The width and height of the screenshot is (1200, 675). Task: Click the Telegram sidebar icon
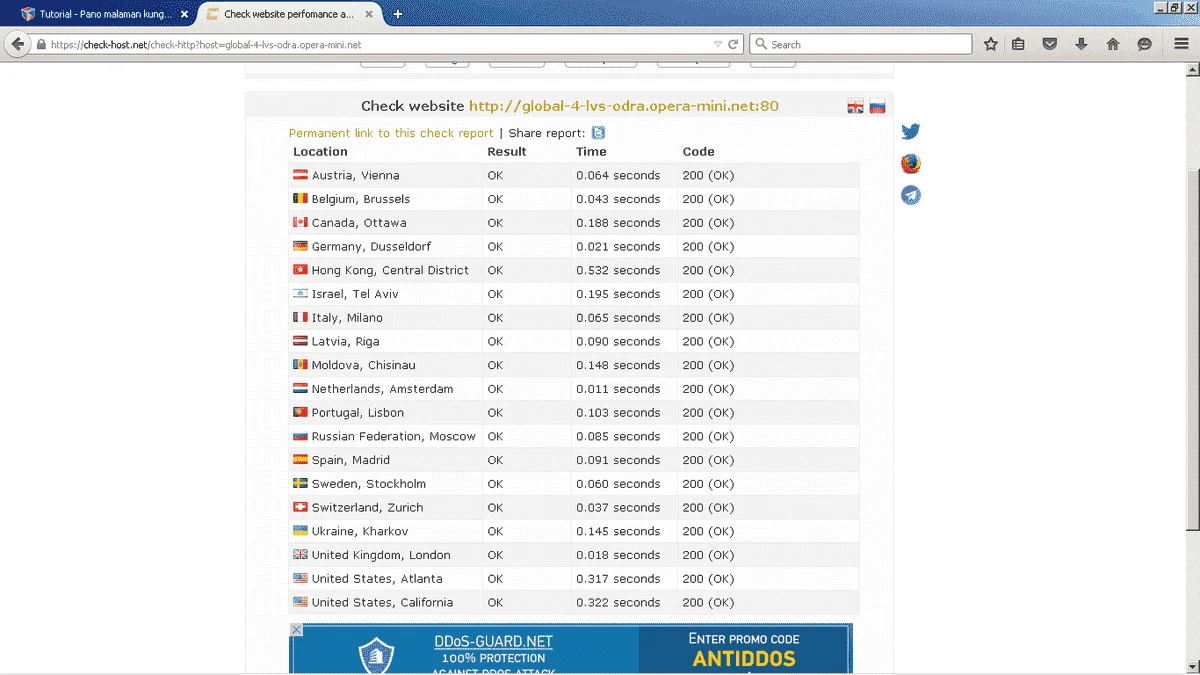910,195
